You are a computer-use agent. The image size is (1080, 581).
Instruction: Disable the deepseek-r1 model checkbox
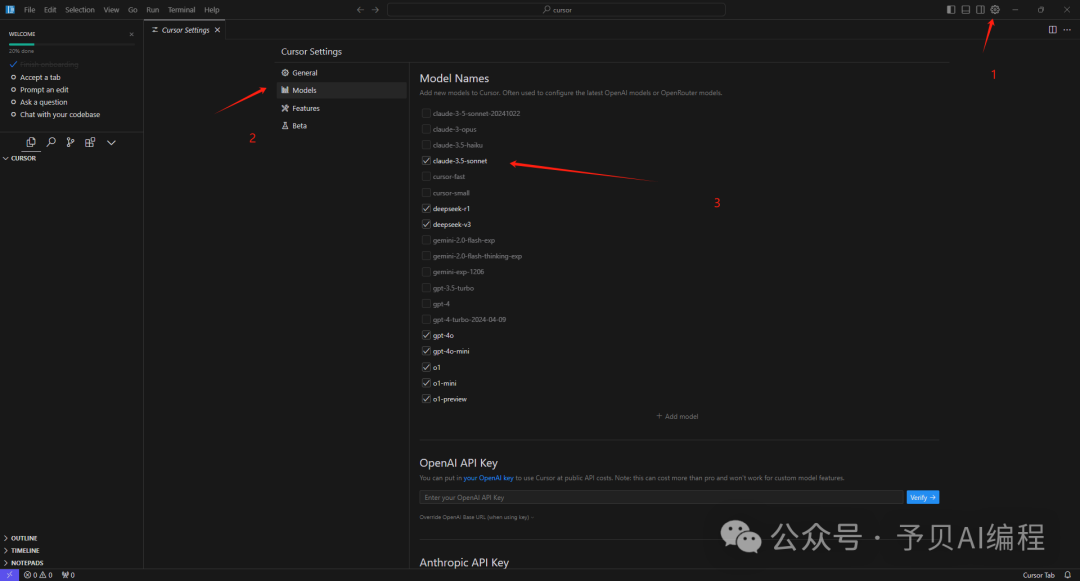[426, 208]
